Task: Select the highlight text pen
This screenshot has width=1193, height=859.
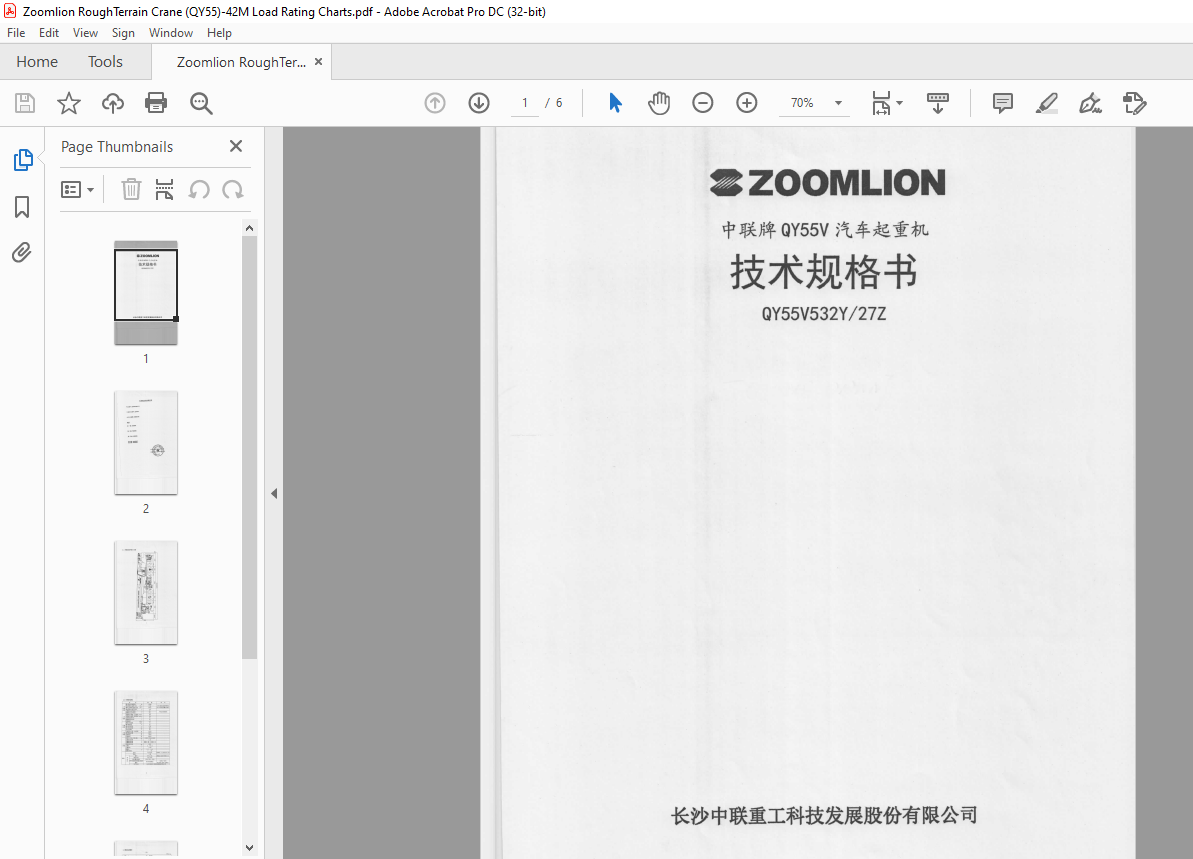Action: (x=1047, y=103)
